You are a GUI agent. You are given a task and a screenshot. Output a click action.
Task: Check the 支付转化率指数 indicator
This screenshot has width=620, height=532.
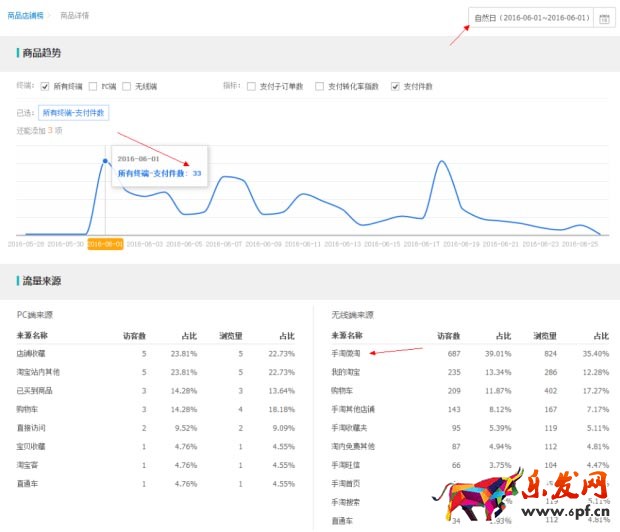319,86
